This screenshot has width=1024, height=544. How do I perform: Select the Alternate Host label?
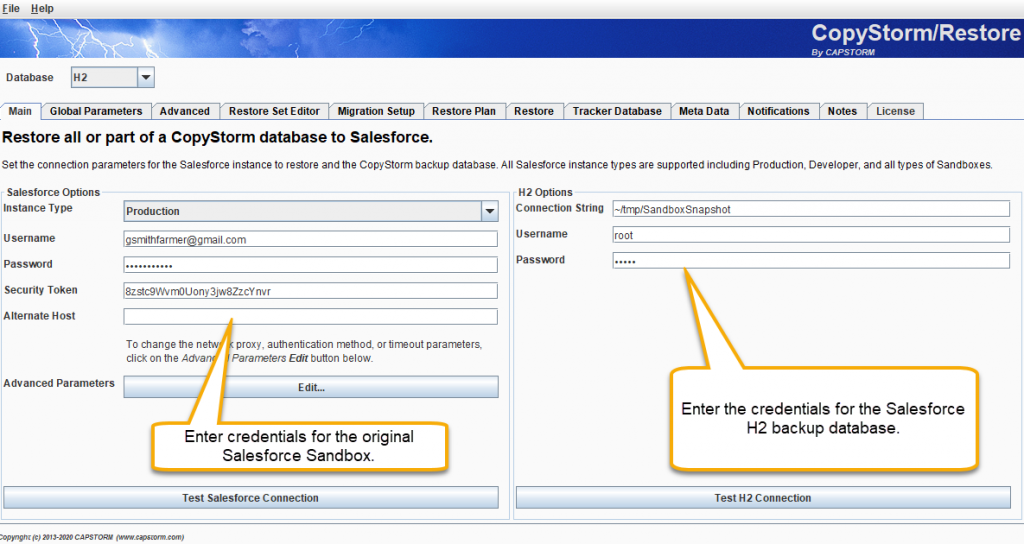pyautogui.click(x=39, y=316)
